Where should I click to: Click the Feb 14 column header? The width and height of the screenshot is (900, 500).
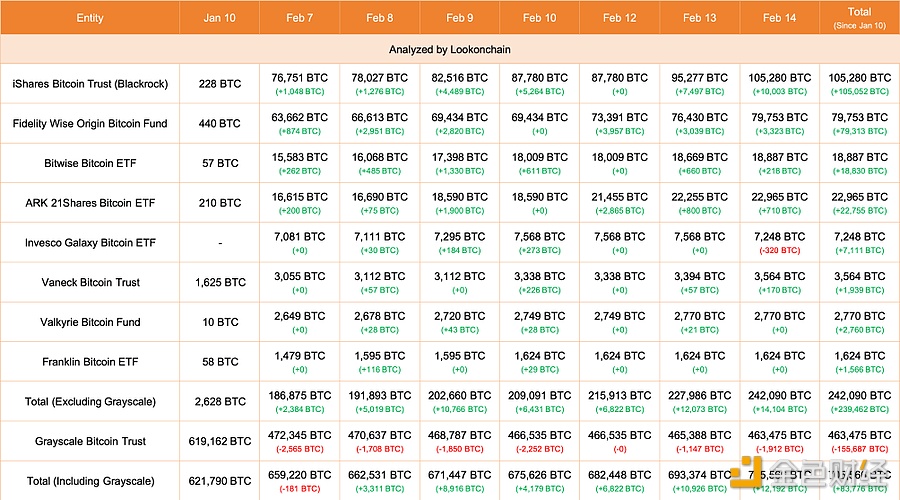779,18
